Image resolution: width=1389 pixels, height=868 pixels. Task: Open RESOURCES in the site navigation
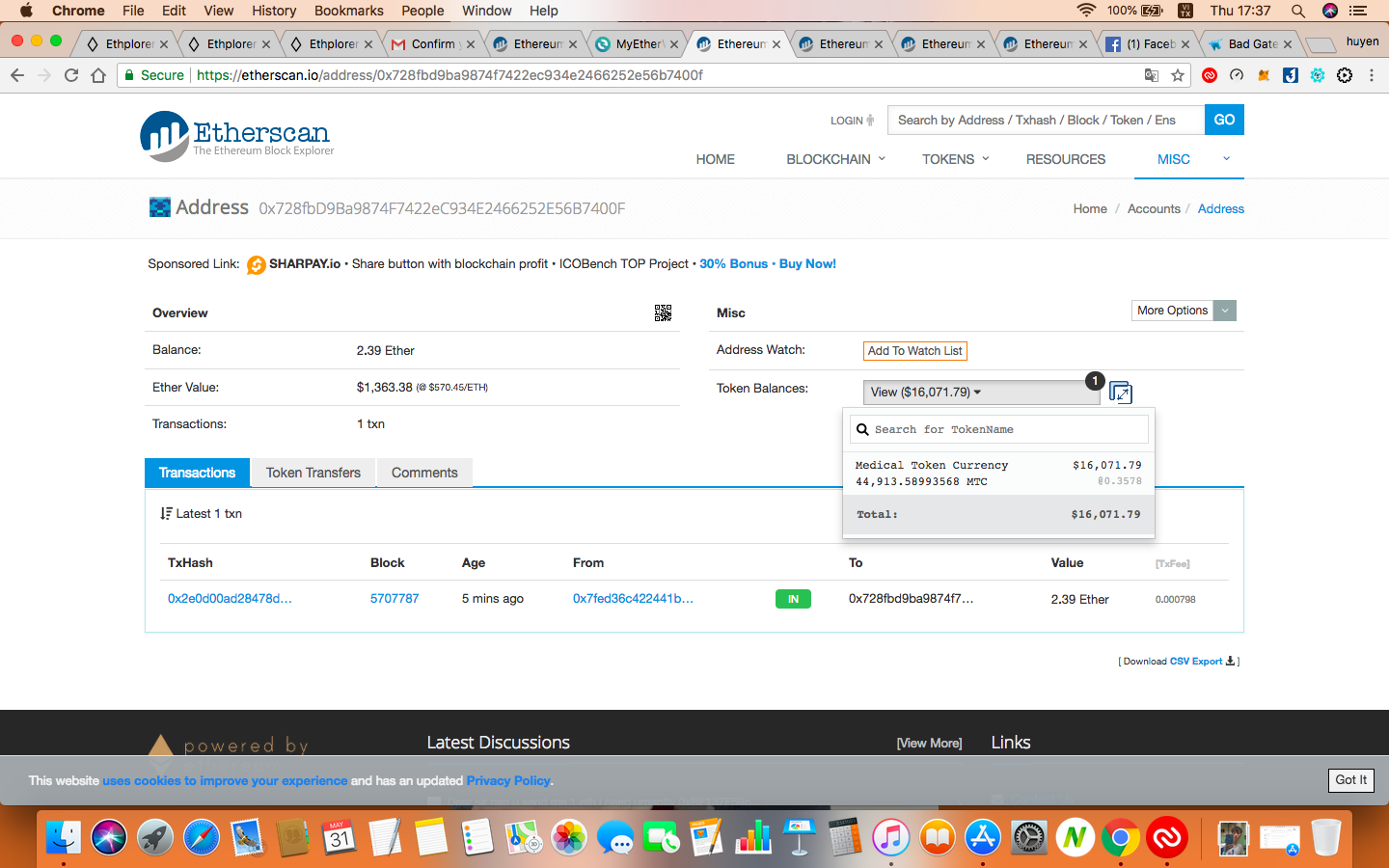(1066, 159)
